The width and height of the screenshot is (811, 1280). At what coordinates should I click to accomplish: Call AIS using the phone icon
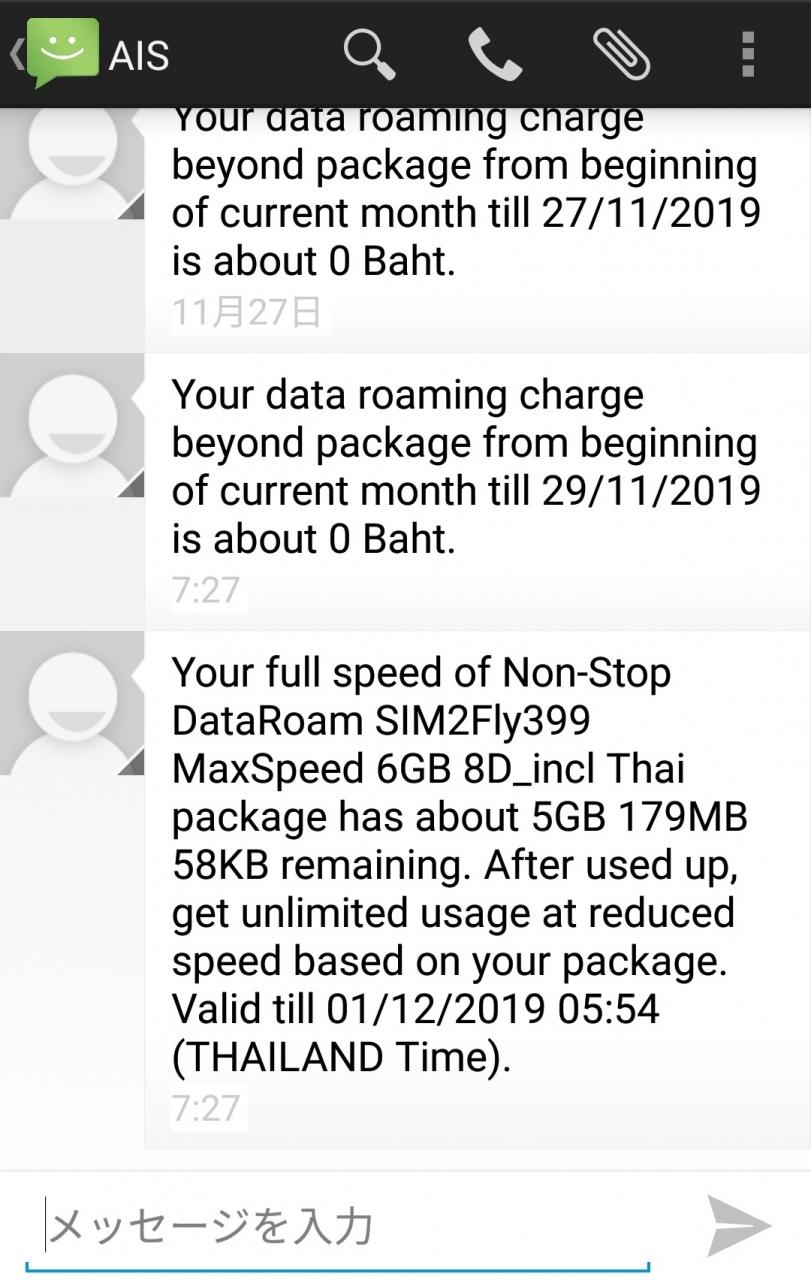(495, 53)
